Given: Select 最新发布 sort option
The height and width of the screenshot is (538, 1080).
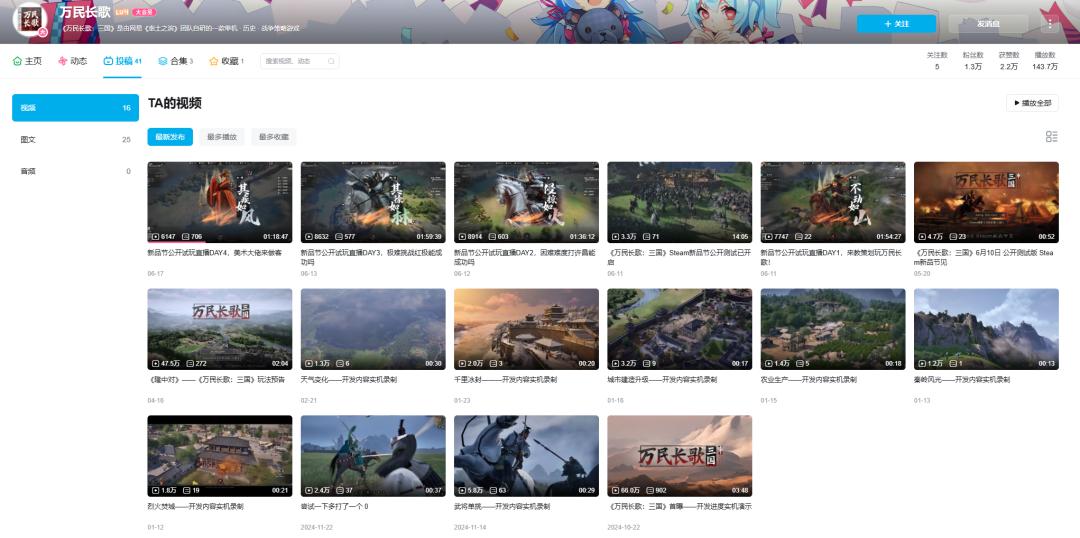Looking at the screenshot, I should point(170,137).
